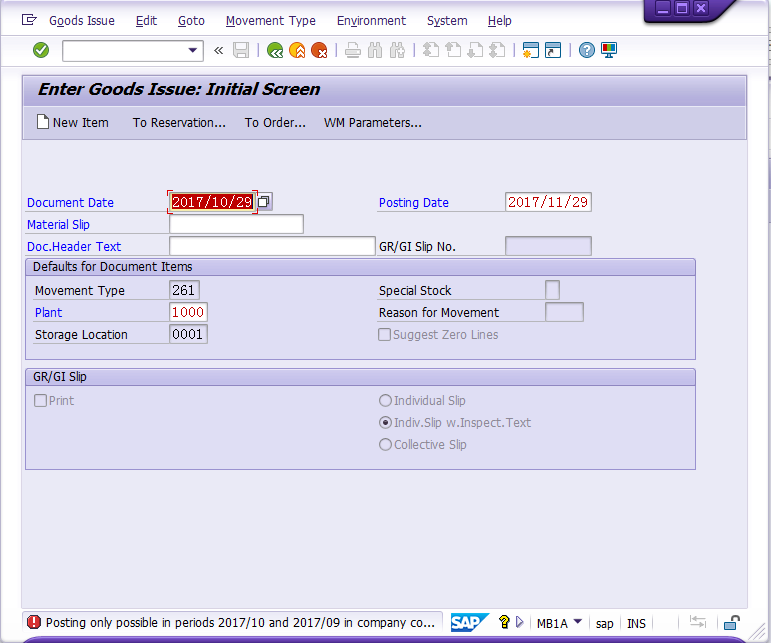
Task: Collapse the command field double-arrow icon
Action: 218,50
